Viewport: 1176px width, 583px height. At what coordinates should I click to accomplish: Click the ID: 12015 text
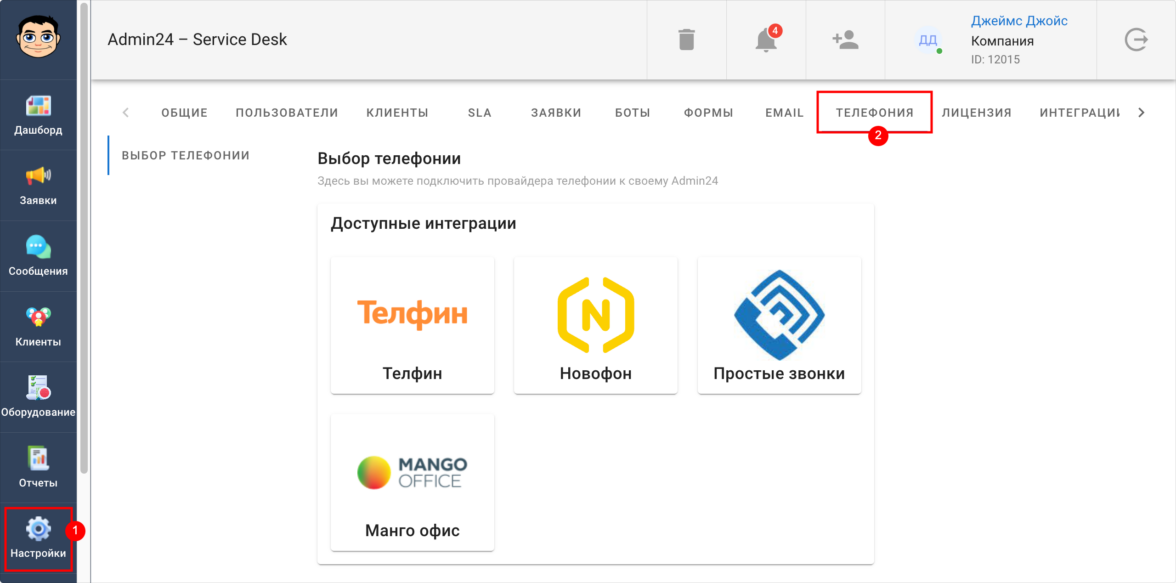pyautogui.click(x=995, y=59)
